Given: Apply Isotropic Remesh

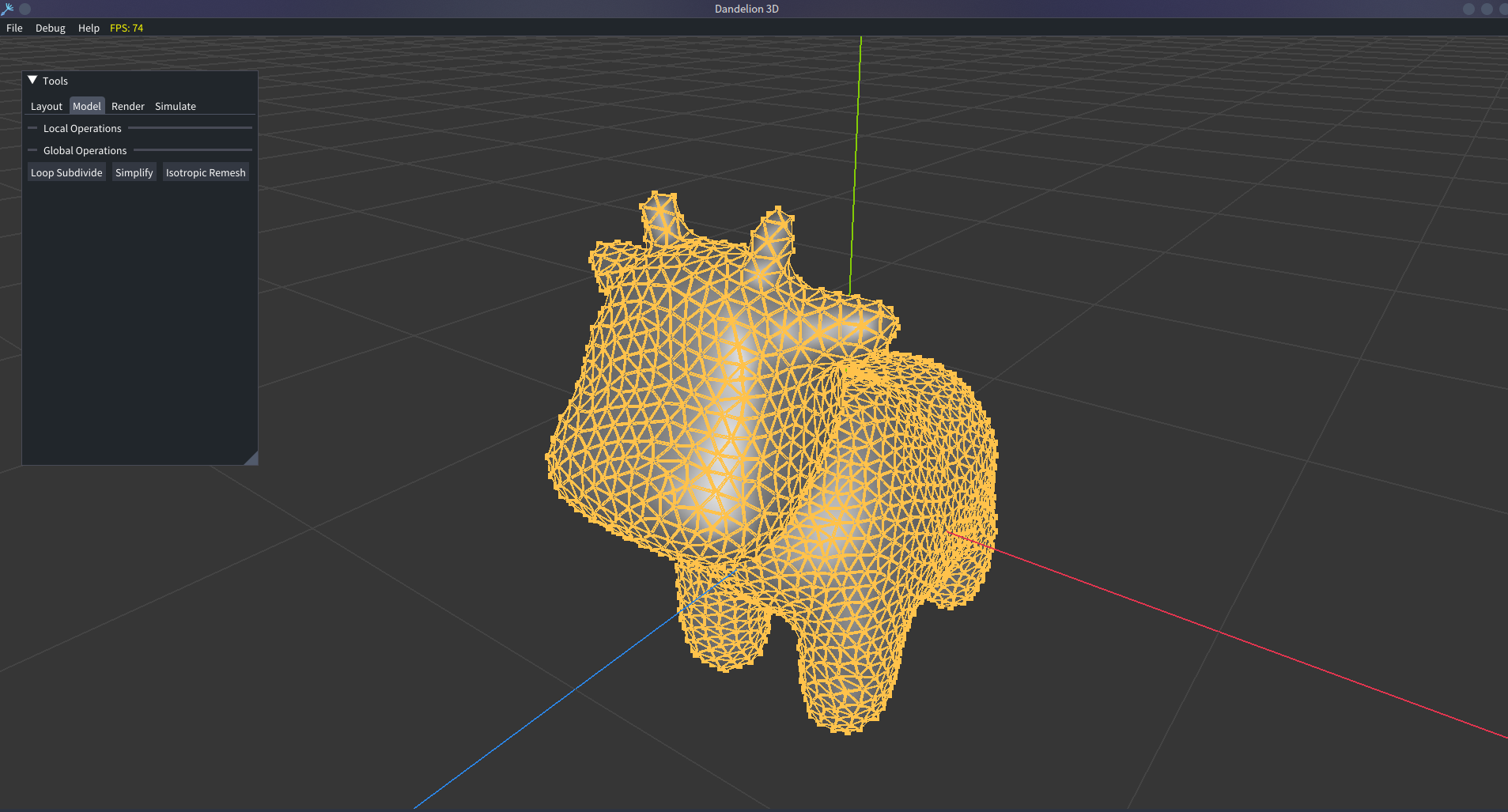Looking at the screenshot, I should pyautogui.click(x=206, y=172).
